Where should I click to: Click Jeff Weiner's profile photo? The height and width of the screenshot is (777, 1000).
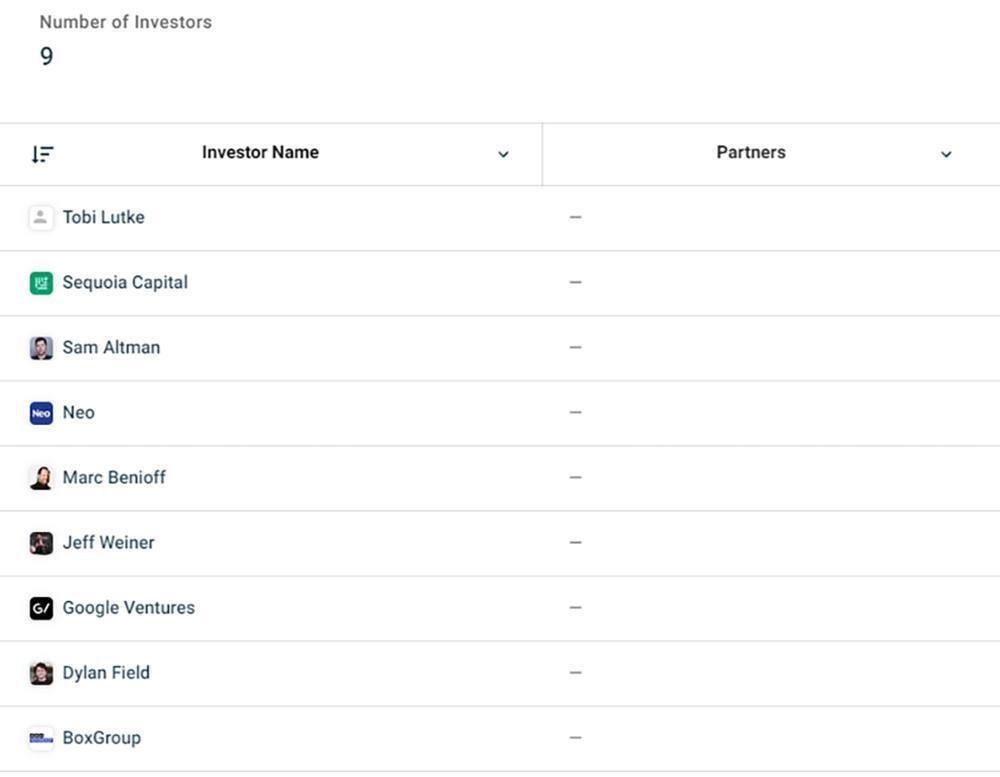pyautogui.click(x=41, y=543)
